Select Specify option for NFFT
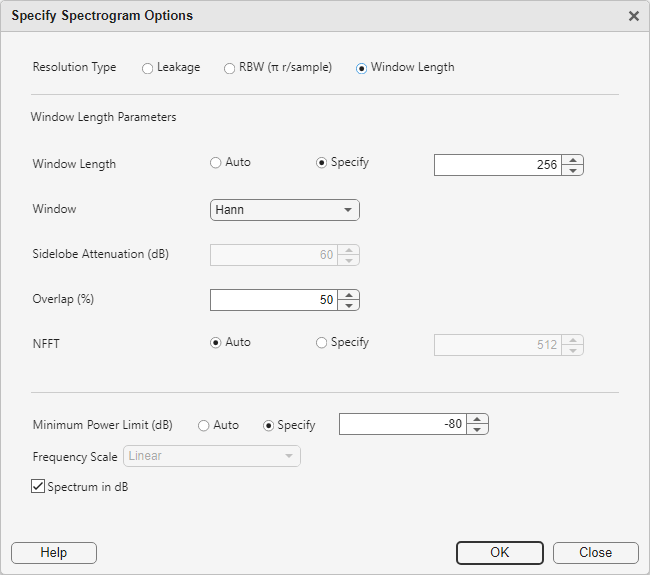The height and width of the screenshot is (575, 650). [x=321, y=343]
